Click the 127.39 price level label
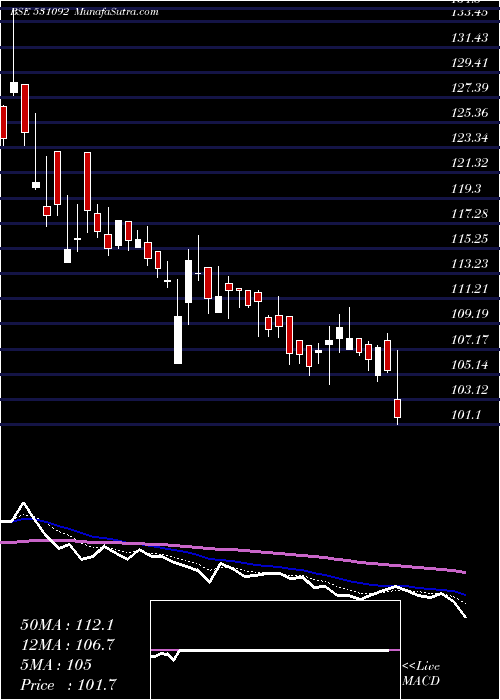This screenshot has height=700, width=500. click(x=470, y=88)
